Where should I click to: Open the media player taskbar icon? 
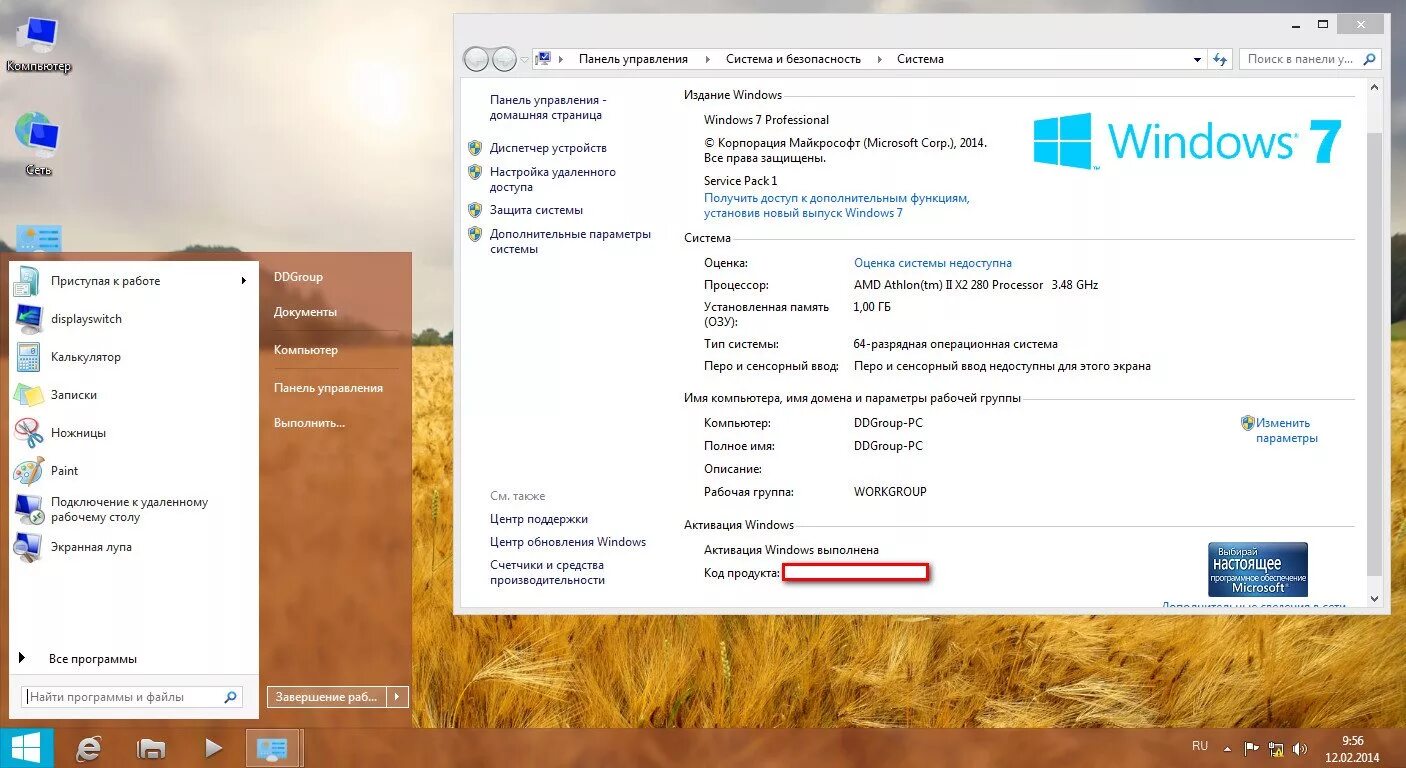point(212,748)
